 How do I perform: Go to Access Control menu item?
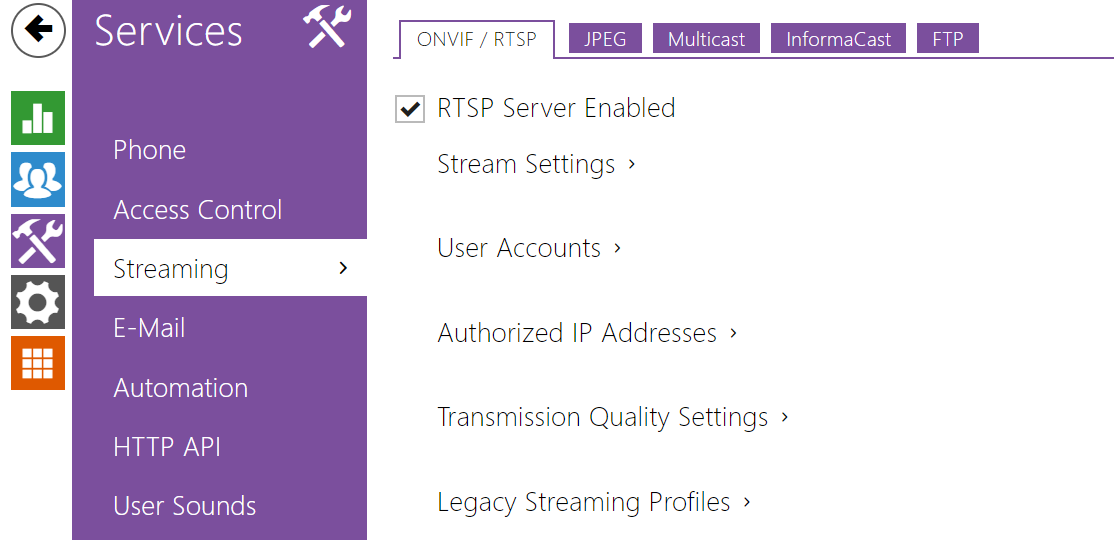coord(198,210)
